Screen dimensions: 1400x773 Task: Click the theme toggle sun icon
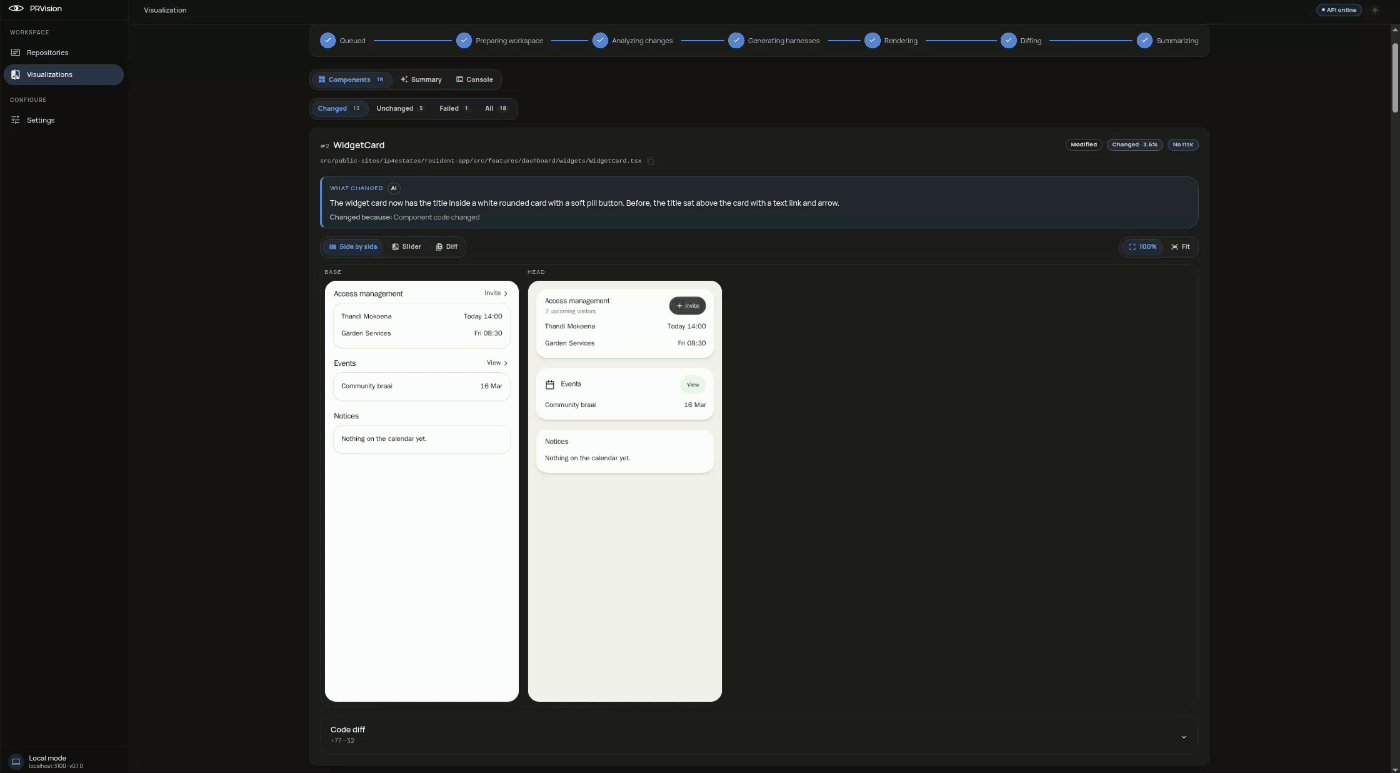click(1375, 10)
